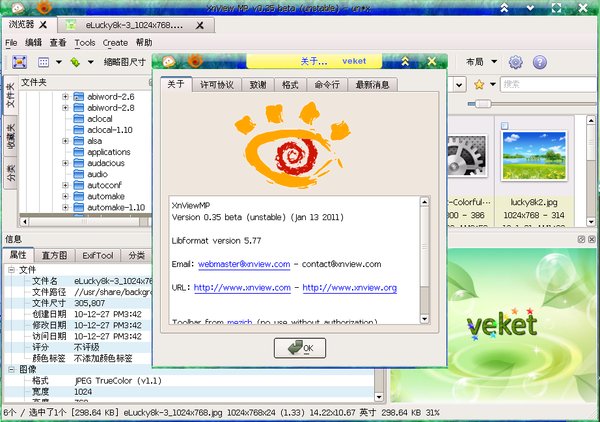Expand the audacious folder node
This screenshot has height=422, width=600.
point(65,163)
